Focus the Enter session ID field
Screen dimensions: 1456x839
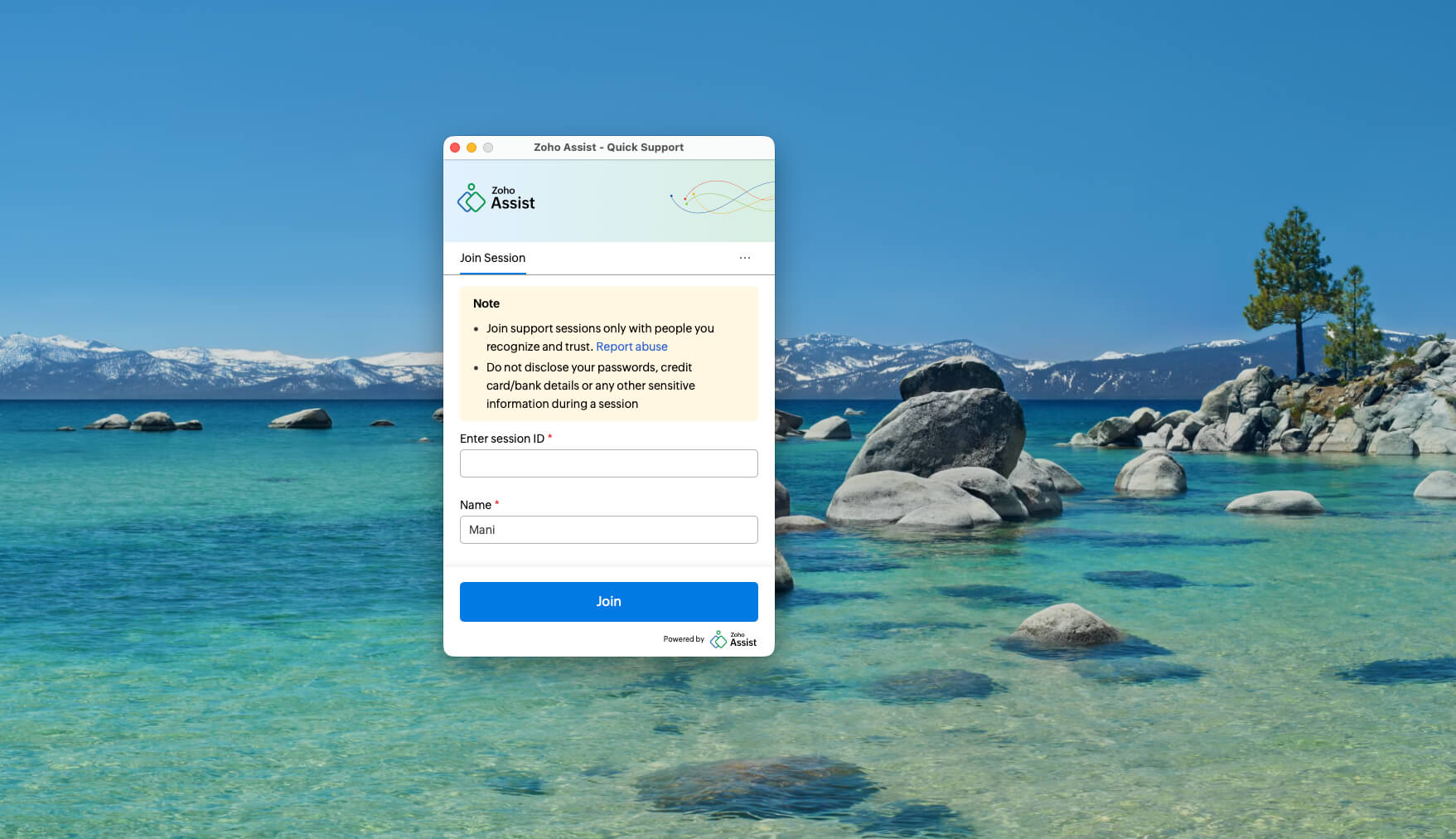[609, 463]
